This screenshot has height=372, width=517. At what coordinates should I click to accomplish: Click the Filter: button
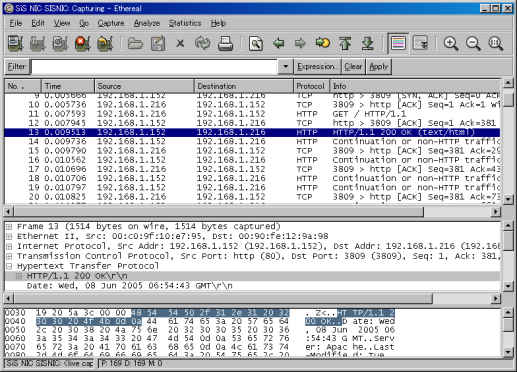pyautogui.click(x=17, y=66)
